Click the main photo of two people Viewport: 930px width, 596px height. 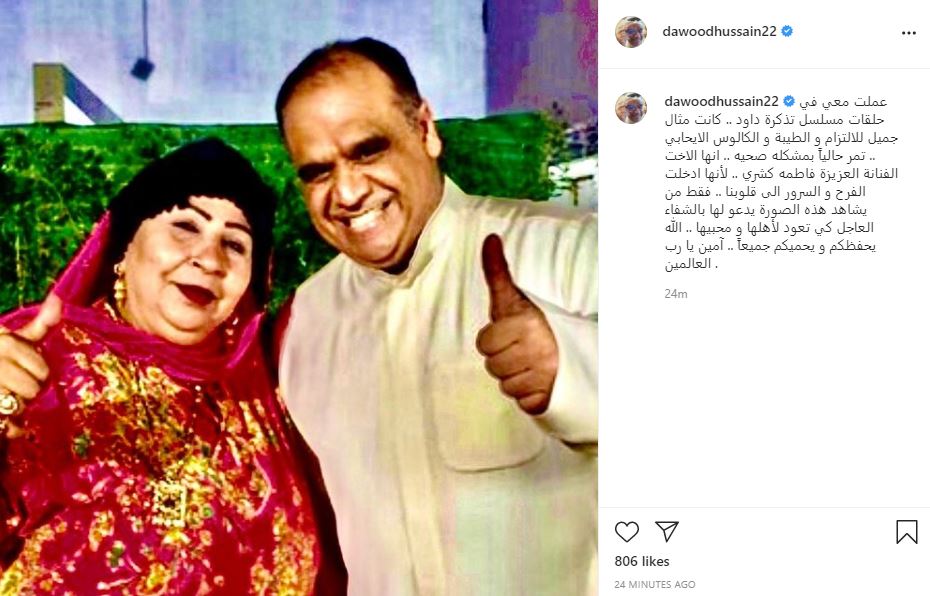pos(299,298)
